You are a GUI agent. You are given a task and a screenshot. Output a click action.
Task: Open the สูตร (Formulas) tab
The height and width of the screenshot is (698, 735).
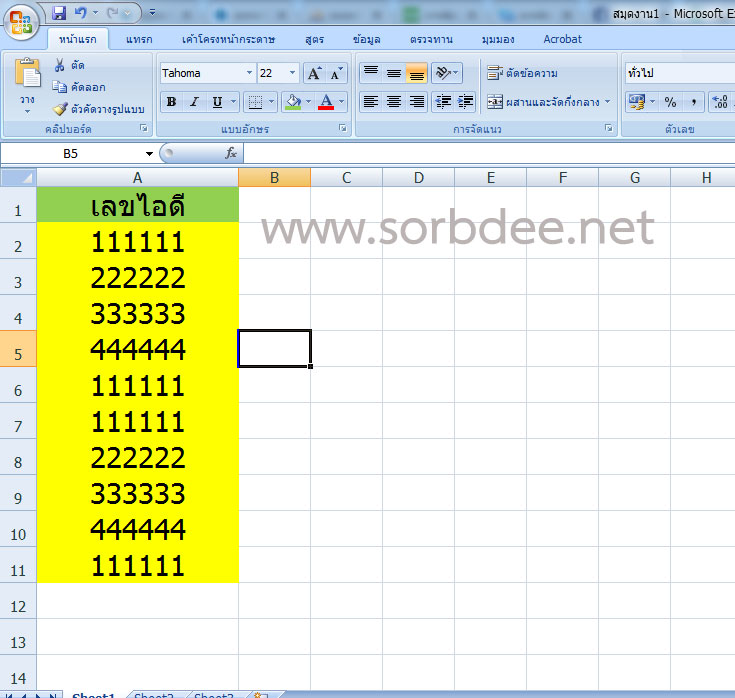315,39
